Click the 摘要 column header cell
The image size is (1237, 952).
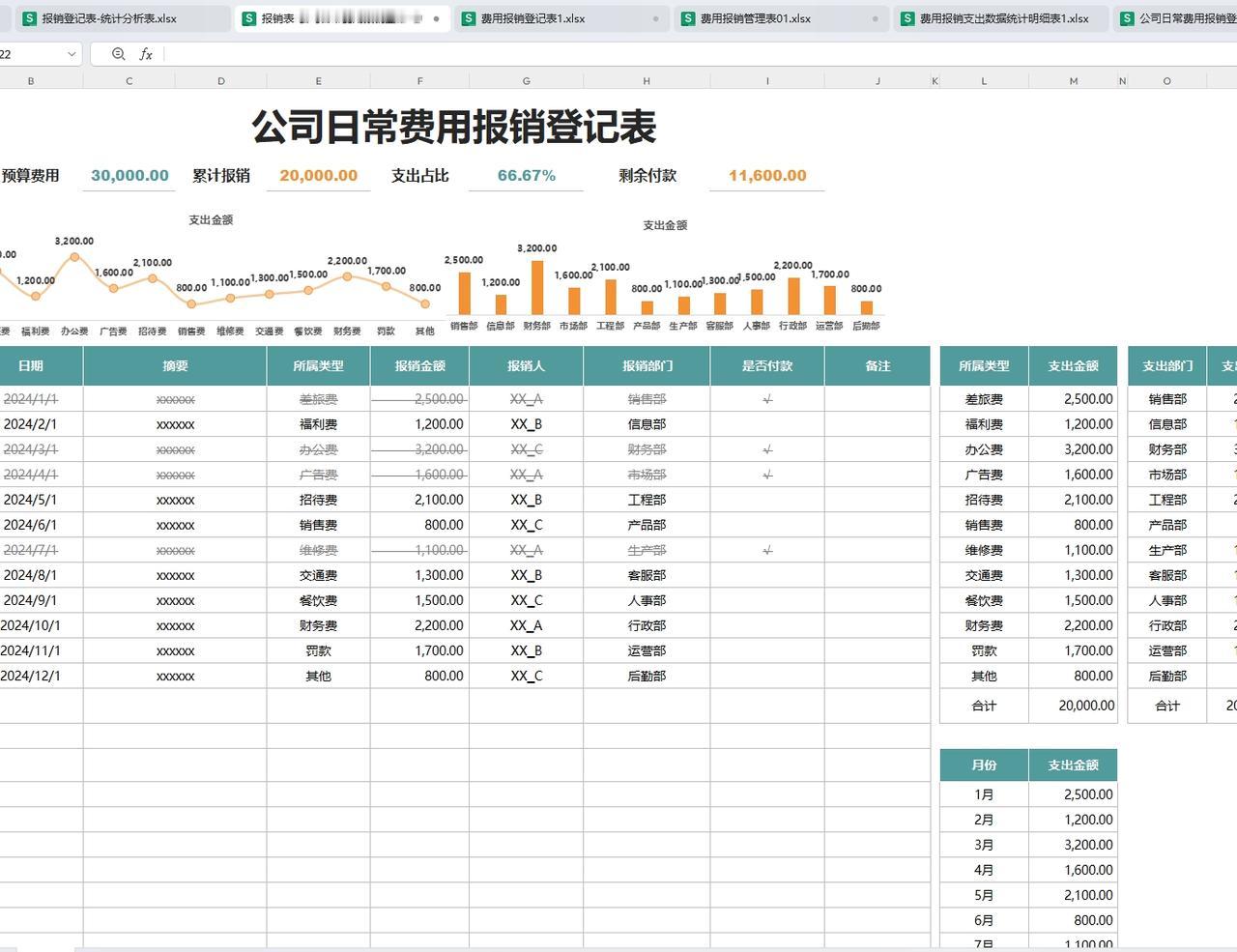click(x=175, y=366)
